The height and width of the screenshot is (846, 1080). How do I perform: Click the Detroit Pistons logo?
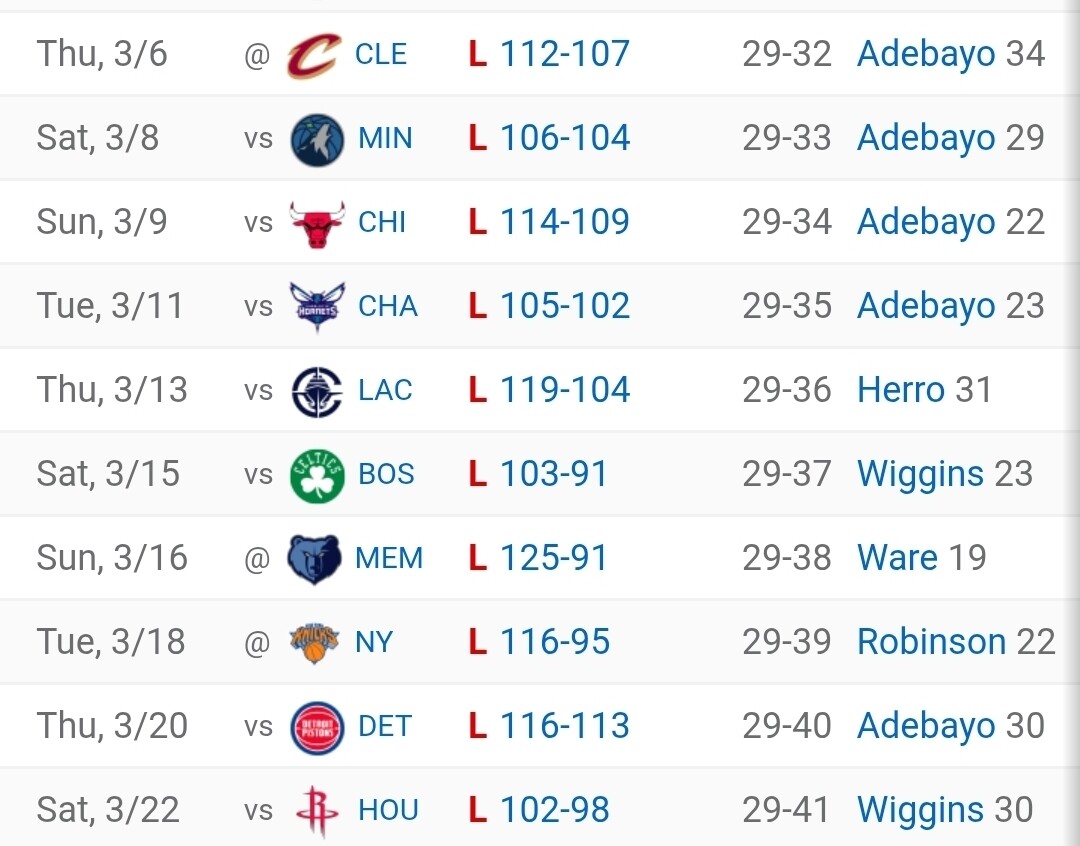pyautogui.click(x=317, y=726)
